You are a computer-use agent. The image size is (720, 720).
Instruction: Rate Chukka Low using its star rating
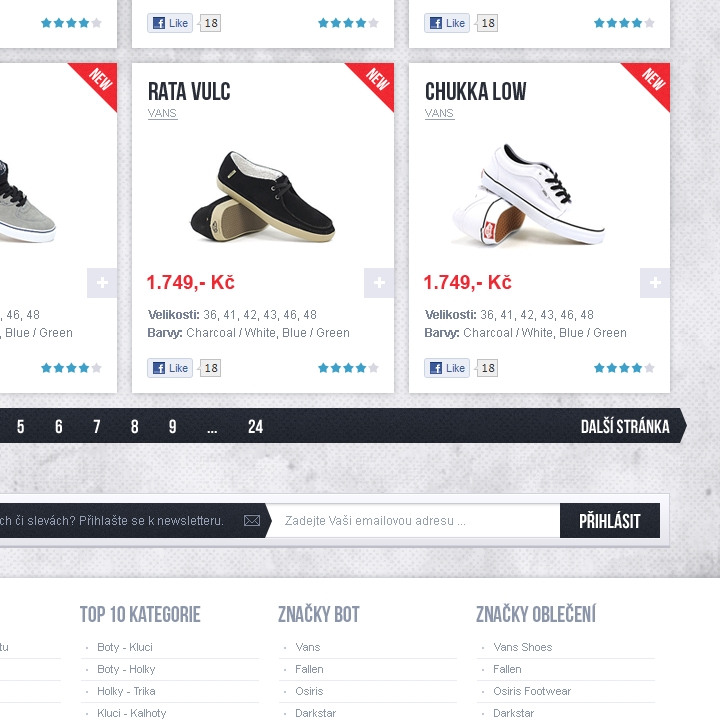(624, 368)
